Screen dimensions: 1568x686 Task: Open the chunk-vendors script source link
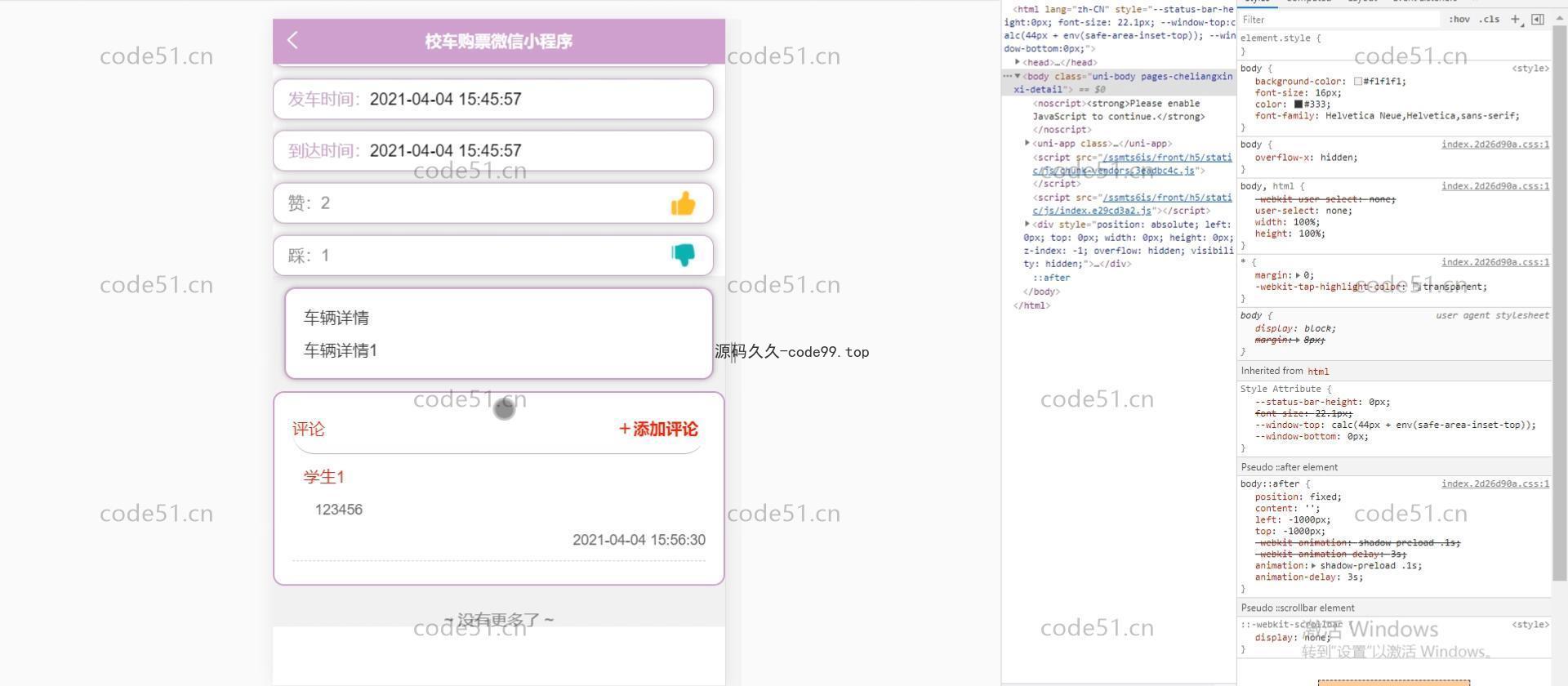(x=1132, y=163)
